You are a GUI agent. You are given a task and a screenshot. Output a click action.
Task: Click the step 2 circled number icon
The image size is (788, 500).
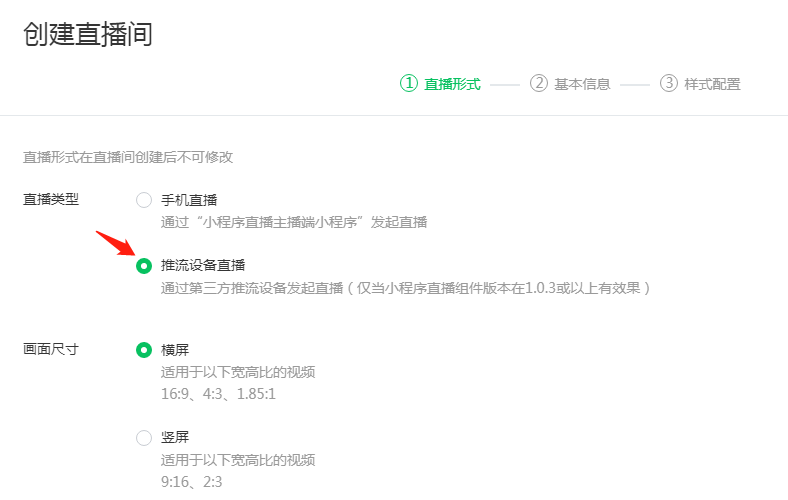pos(539,84)
